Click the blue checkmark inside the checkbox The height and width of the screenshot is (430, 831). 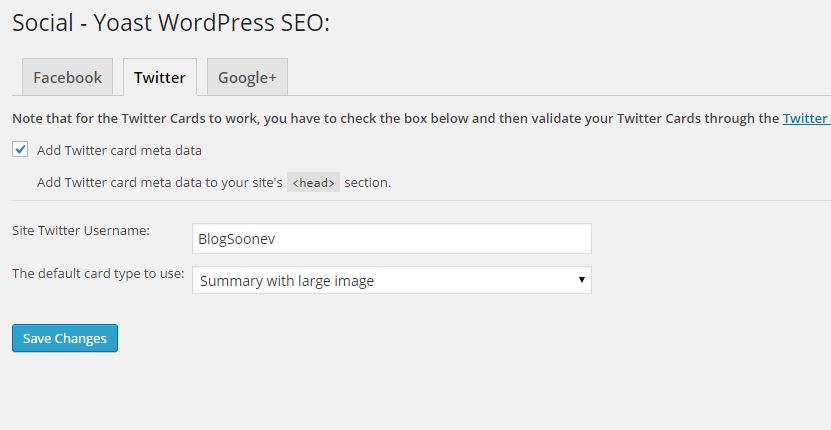20,150
